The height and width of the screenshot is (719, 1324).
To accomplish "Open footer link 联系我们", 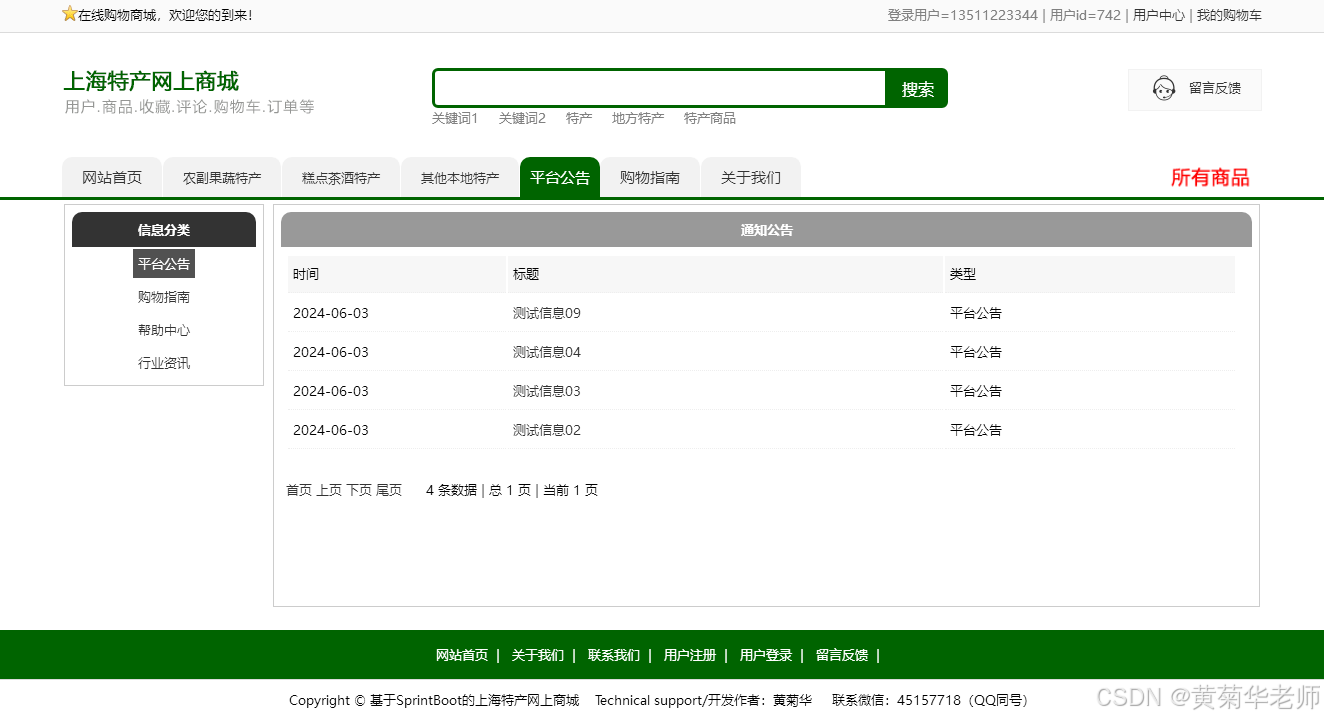I will click(614, 655).
